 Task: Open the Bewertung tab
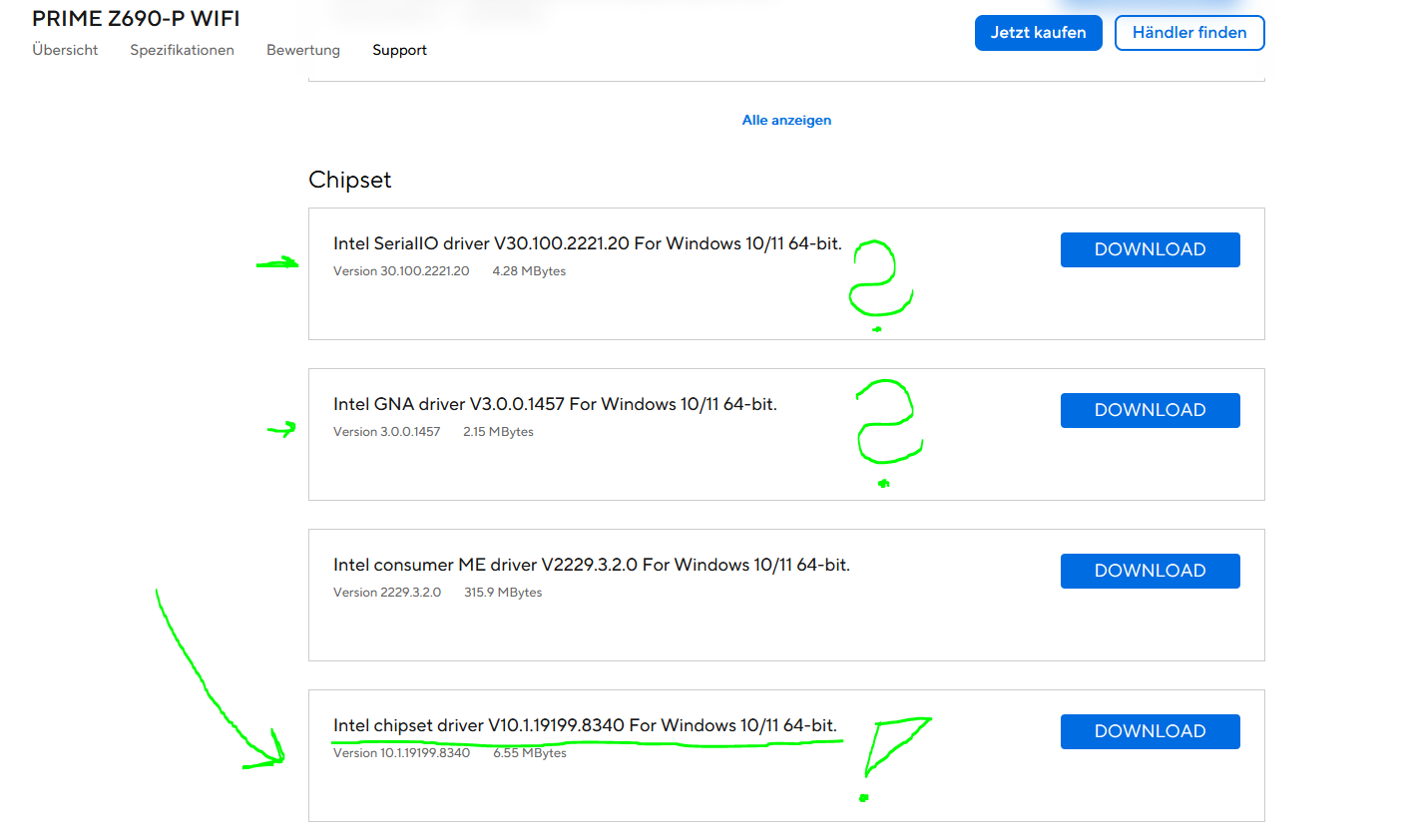303,50
